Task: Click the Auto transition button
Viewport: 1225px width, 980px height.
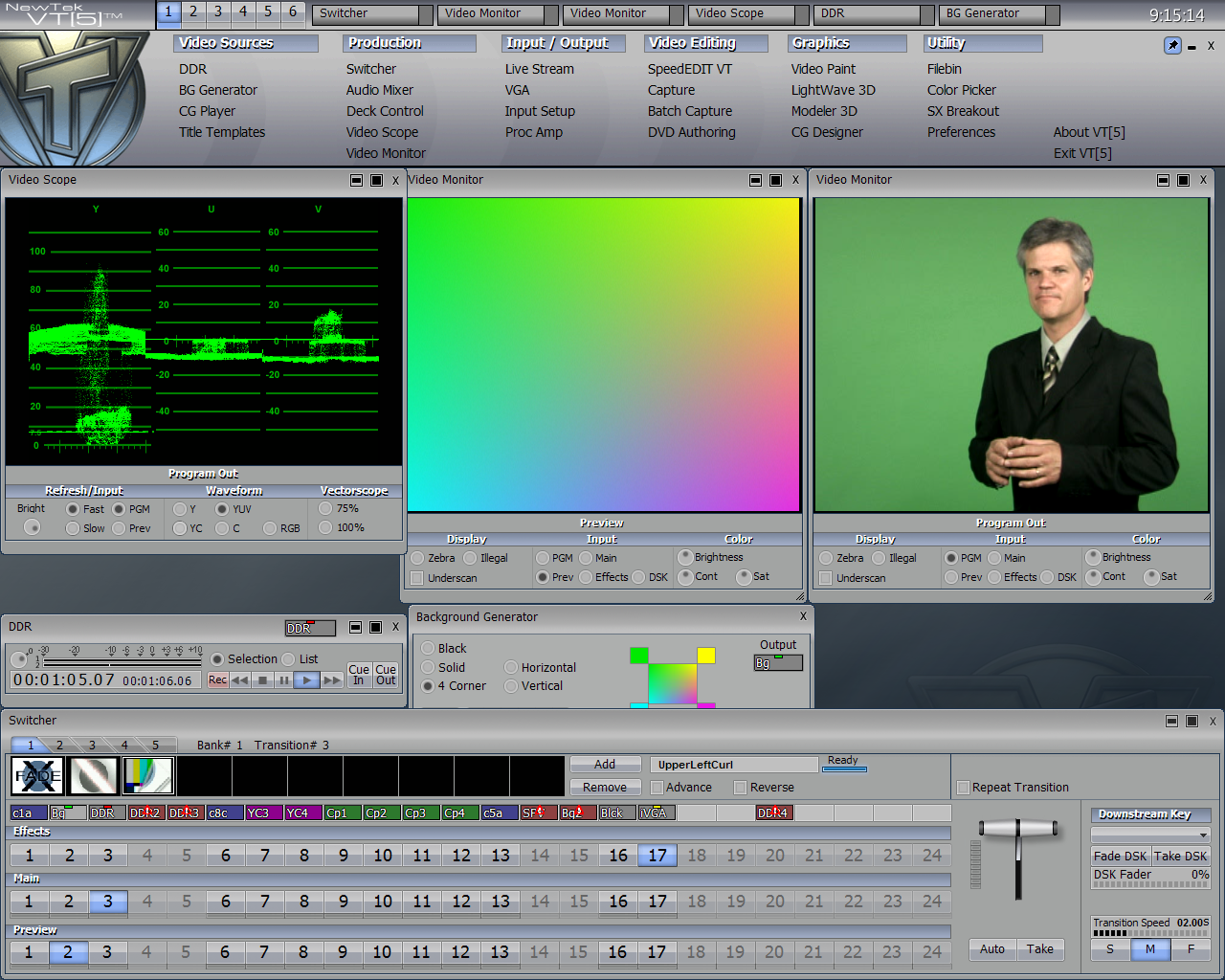Action: coord(992,949)
